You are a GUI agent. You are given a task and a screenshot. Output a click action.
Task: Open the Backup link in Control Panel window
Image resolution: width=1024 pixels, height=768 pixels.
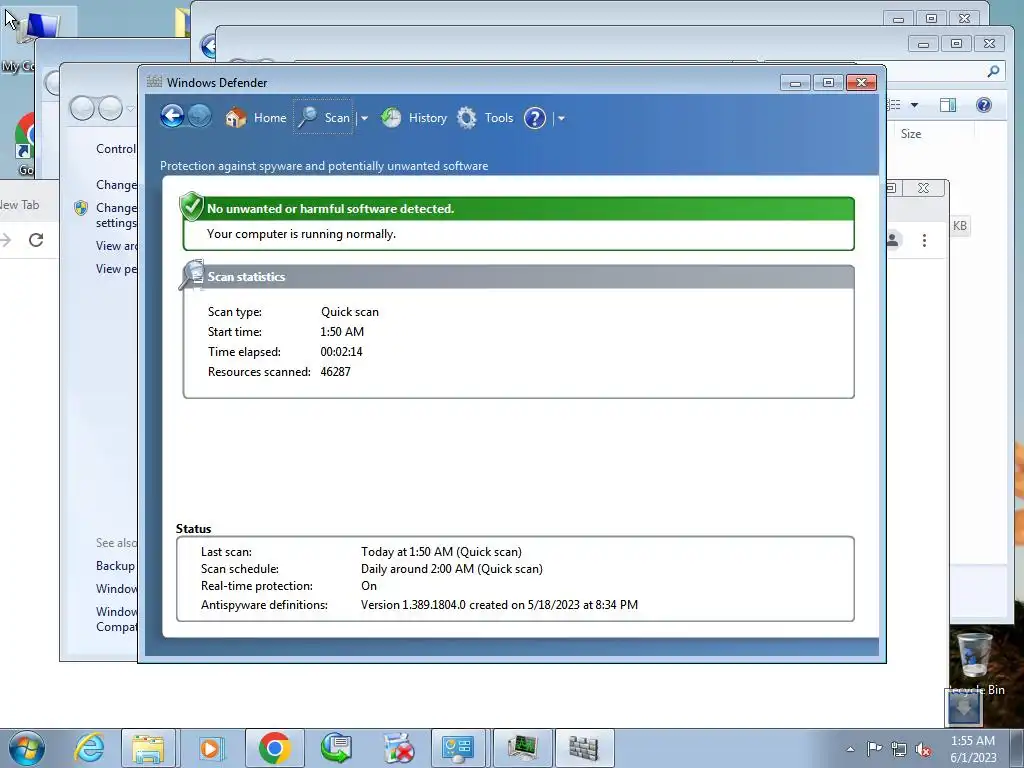tap(116, 566)
